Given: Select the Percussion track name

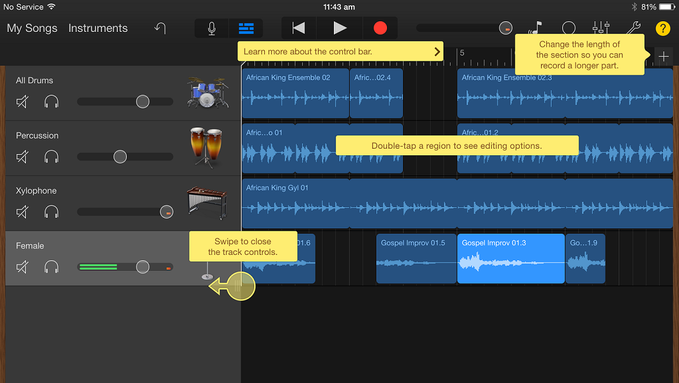Looking at the screenshot, I should click(x=37, y=136).
